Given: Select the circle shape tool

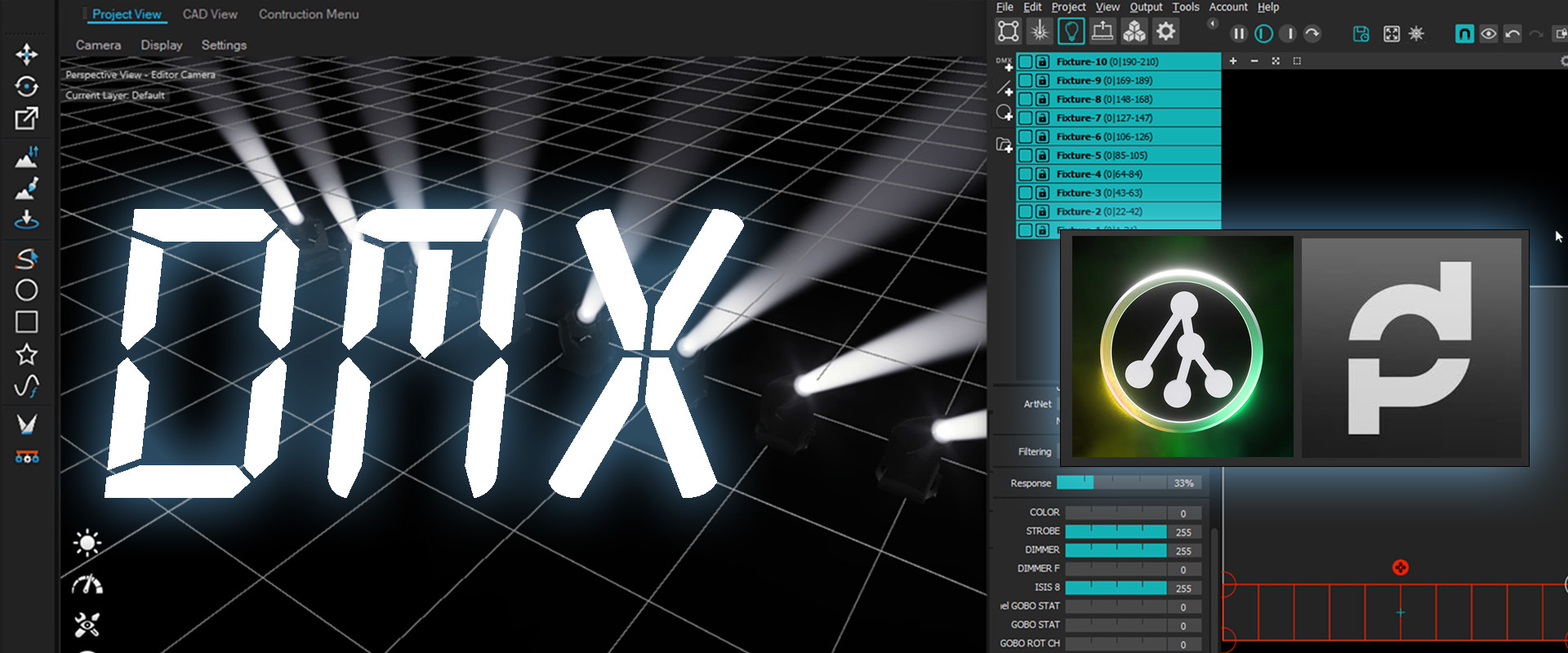Looking at the screenshot, I should click(26, 290).
